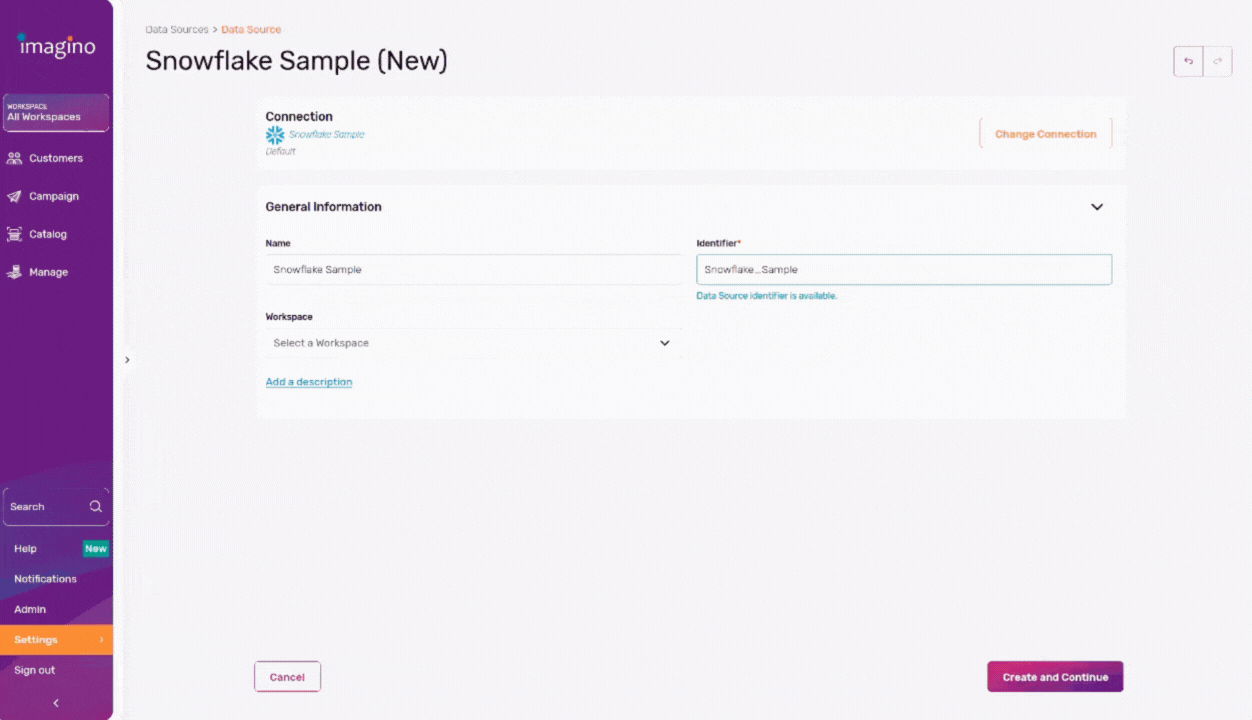Click the redo arrow button
Image resolution: width=1252 pixels, height=720 pixels.
(x=1217, y=62)
